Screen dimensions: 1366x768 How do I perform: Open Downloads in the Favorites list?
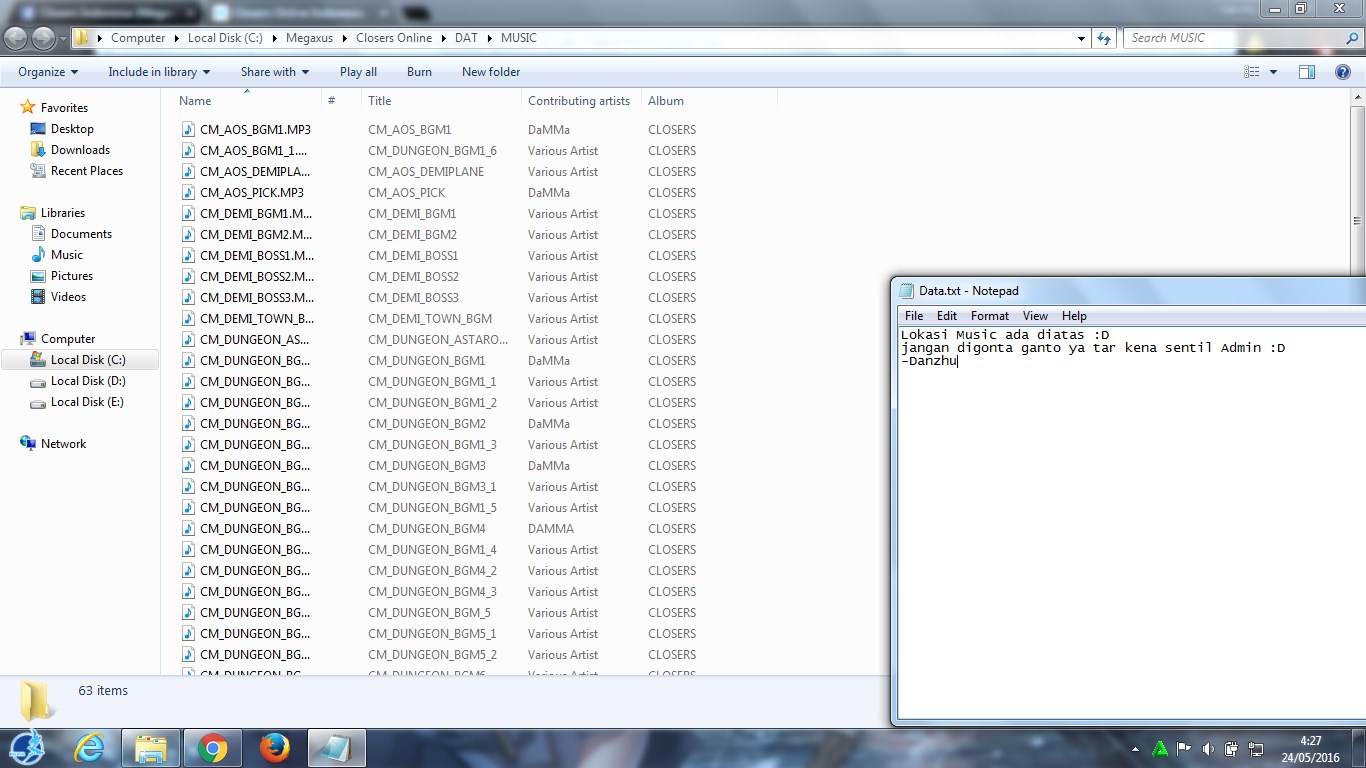80,150
